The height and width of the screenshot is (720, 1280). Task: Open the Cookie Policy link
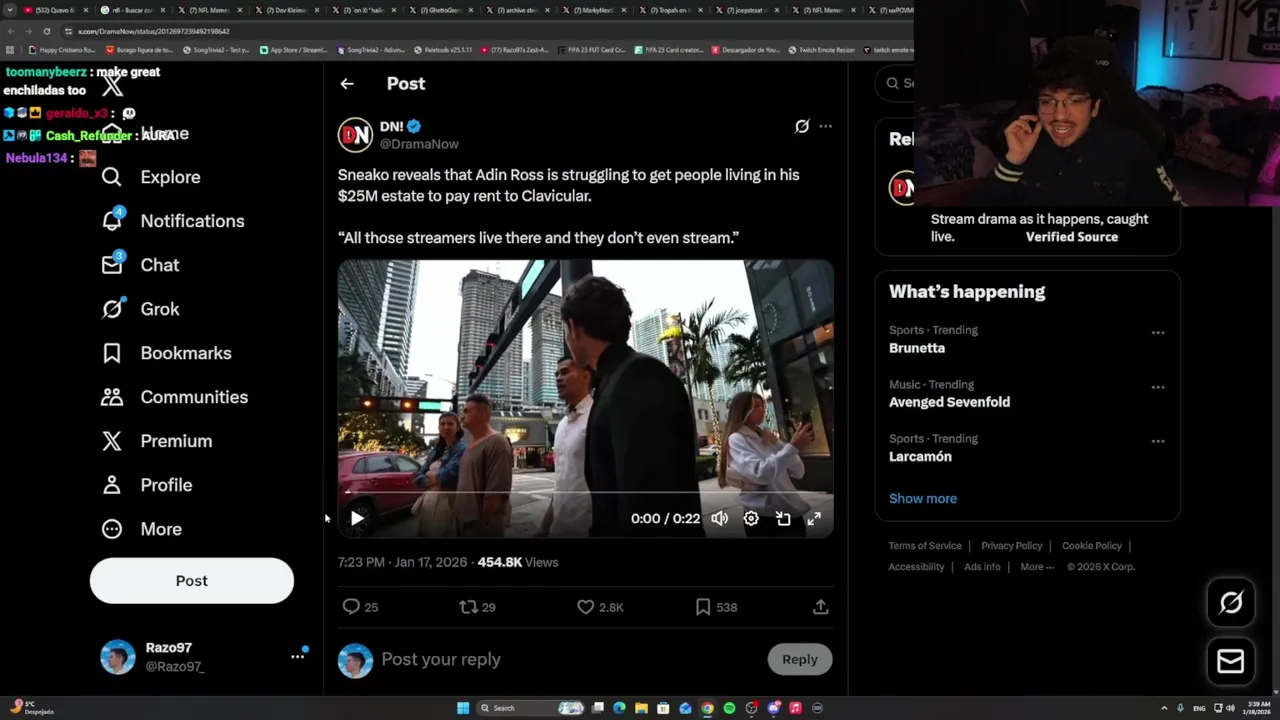pyautogui.click(x=1092, y=546)
